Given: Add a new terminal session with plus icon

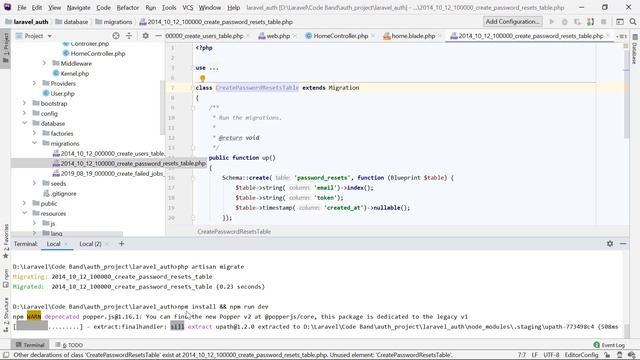Looking at the screenshot, I should (x=121, y=244).
